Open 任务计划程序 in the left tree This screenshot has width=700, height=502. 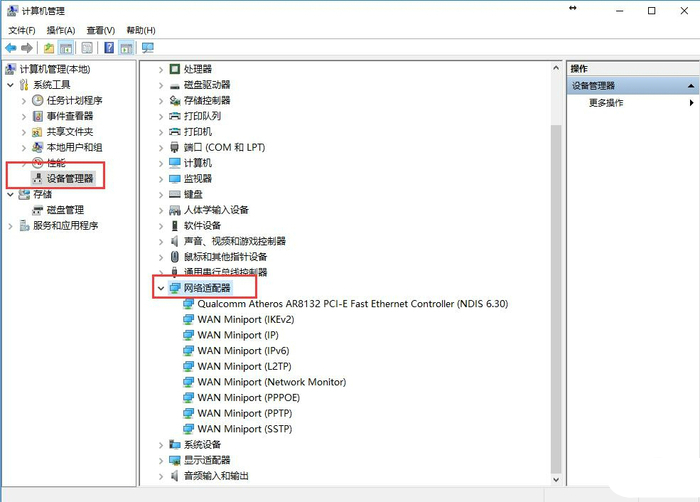tap(75, 100)
